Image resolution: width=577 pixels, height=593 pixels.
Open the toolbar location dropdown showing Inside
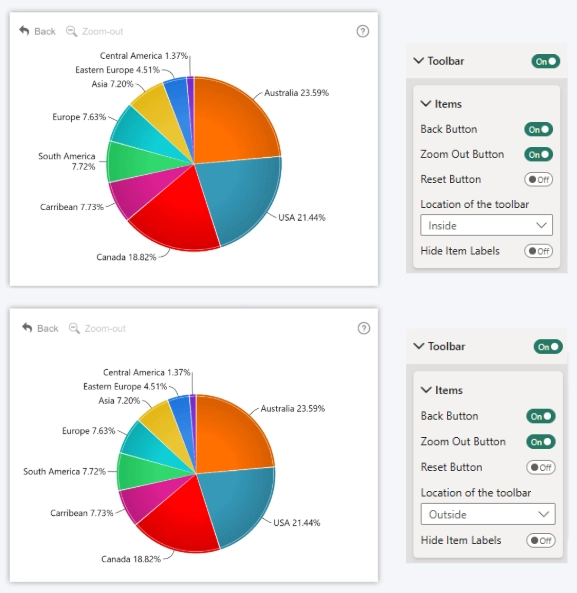click(486, 225)
